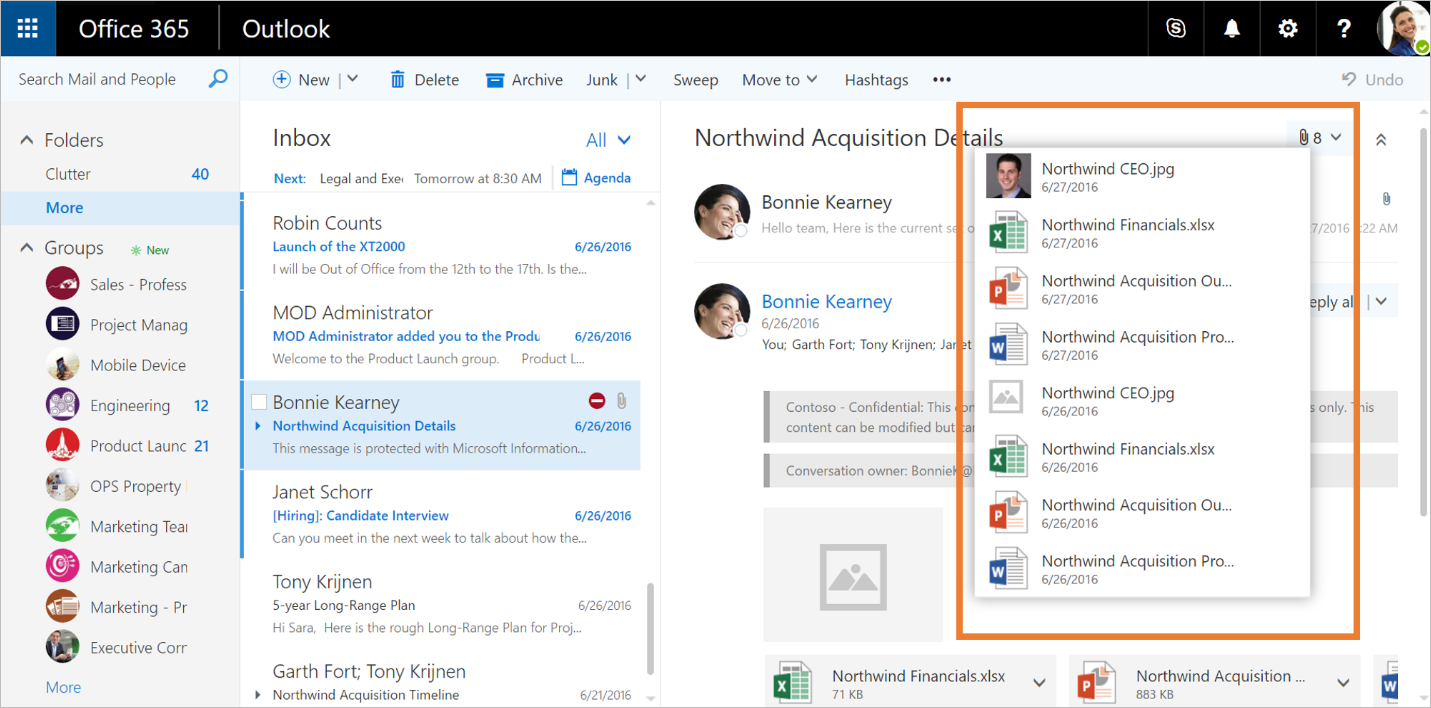Open your profile picture menu
This screenshot has height=708, width=1431.
[x=1404, y=27]
